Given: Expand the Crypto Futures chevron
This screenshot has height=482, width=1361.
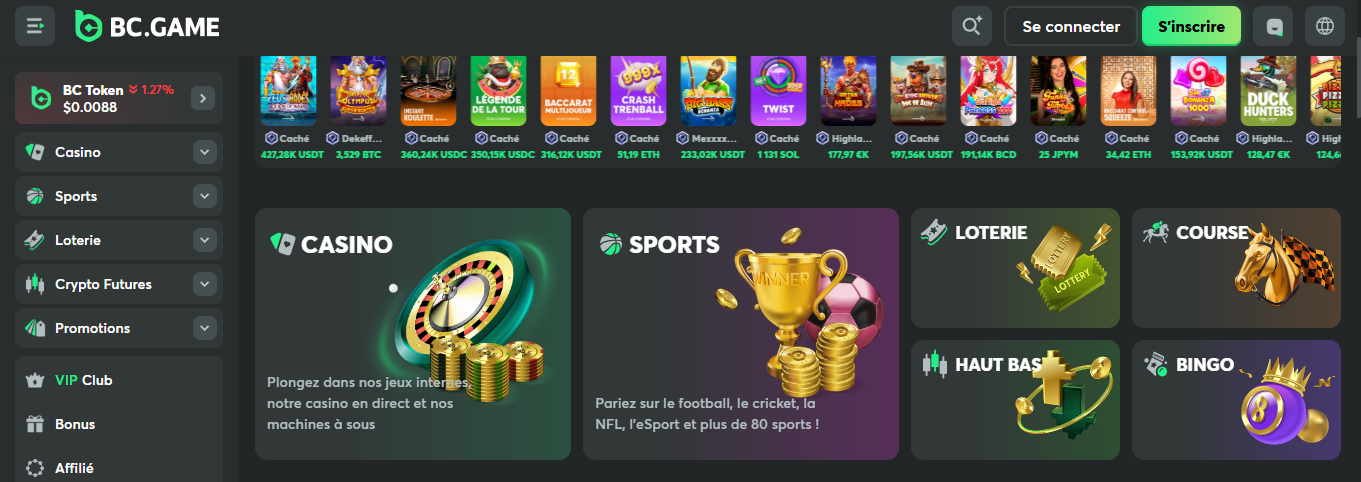Looking at the screenshot, I should (x=204, y=284).
